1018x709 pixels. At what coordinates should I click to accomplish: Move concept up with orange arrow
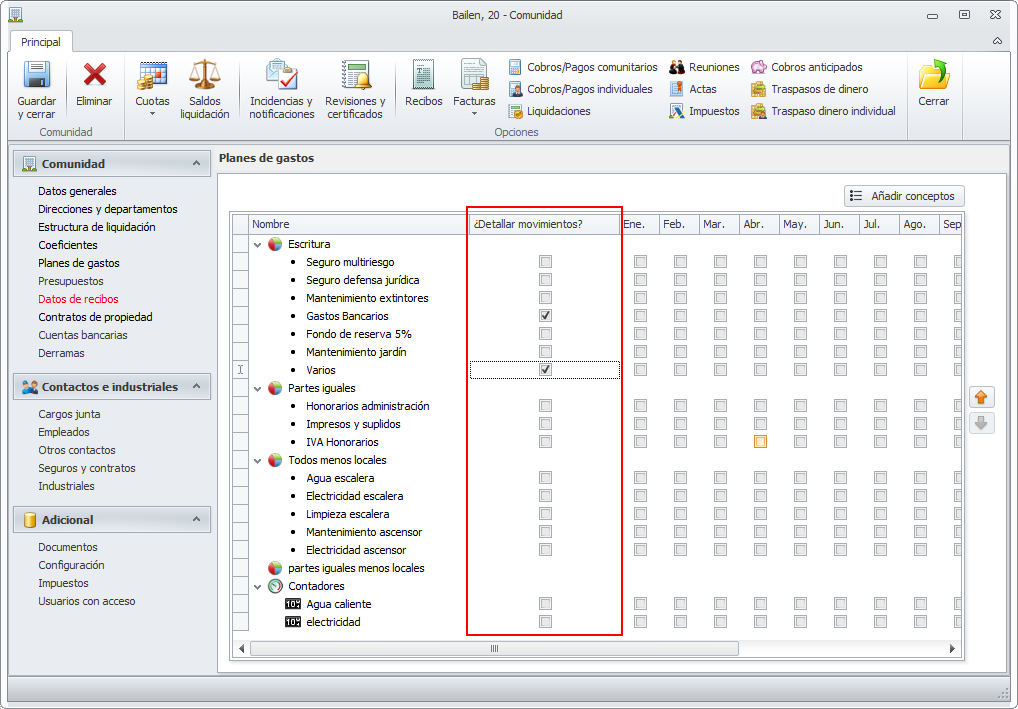[x=981, y=397]
